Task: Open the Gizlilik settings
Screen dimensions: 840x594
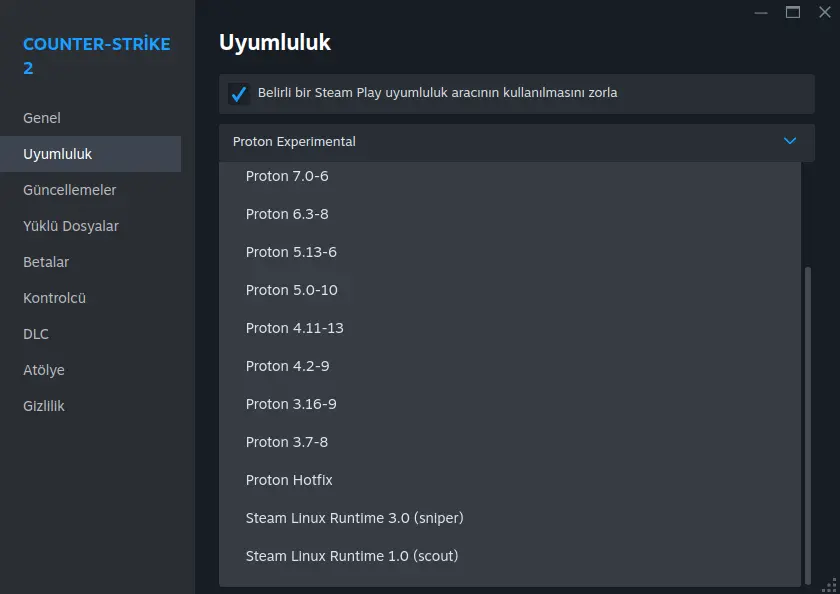Action: [x=91, y=406]
